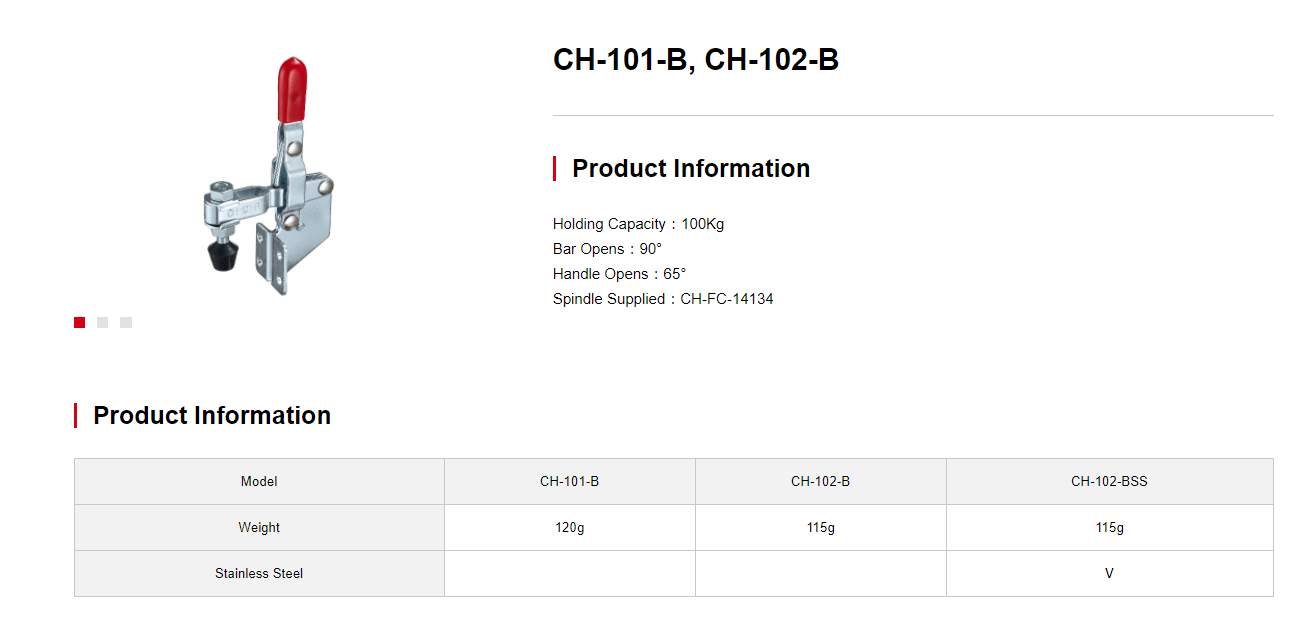Click the Handle Opens 65° line
Image resolution: width=1290 pixels, height=644 pixels.
pos(619,274)
